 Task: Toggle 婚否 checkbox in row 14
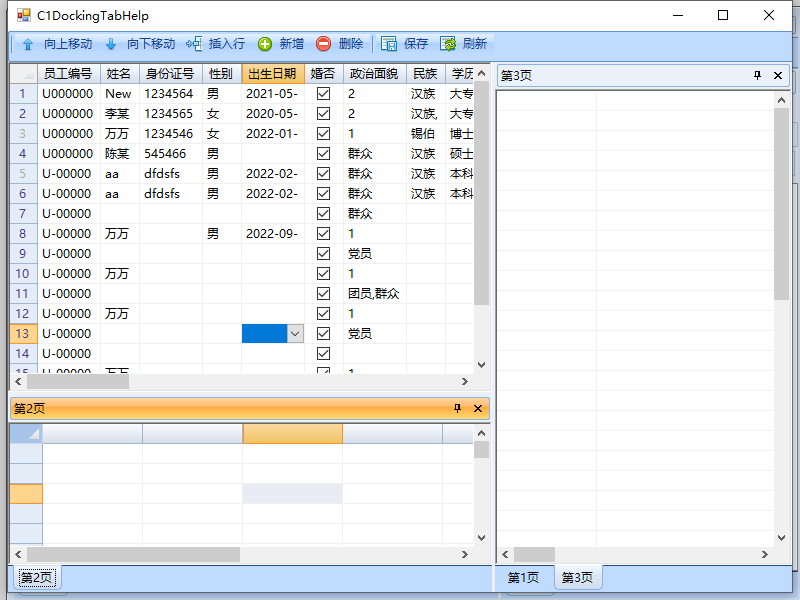tap(323, 353)
